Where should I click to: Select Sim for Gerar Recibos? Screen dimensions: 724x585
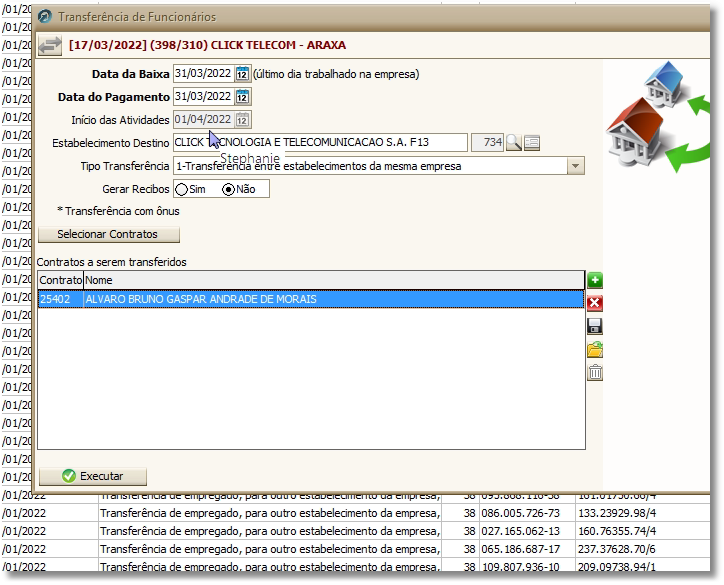[x=181, y=189]
